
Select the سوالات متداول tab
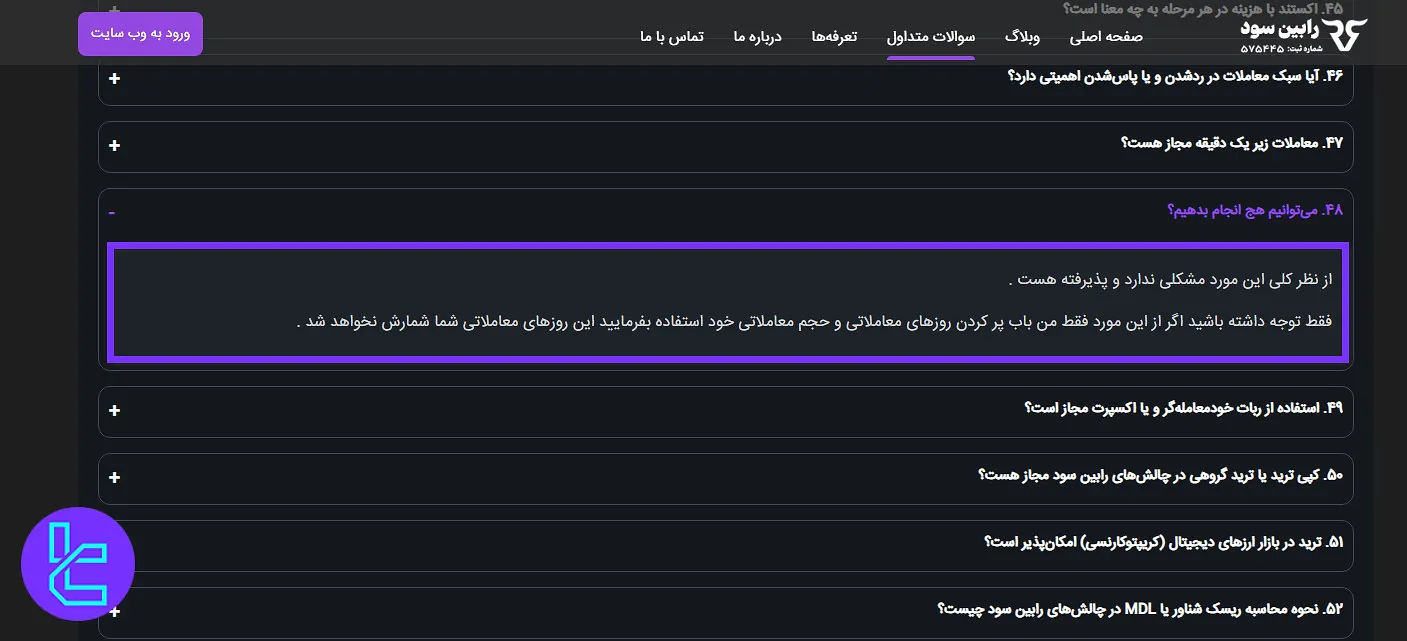pos(931,36)
